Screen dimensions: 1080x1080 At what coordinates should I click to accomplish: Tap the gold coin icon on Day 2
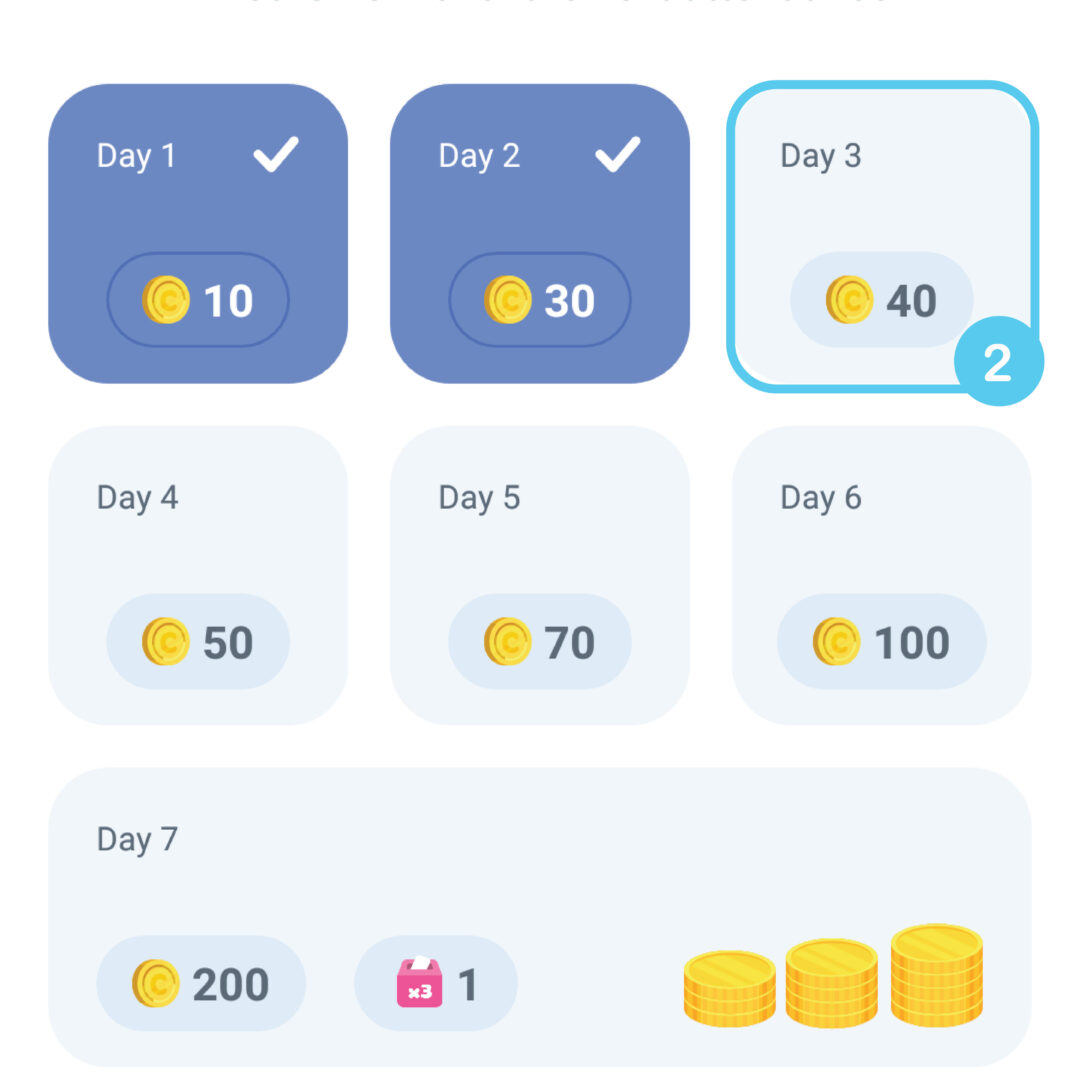[508, 300]
